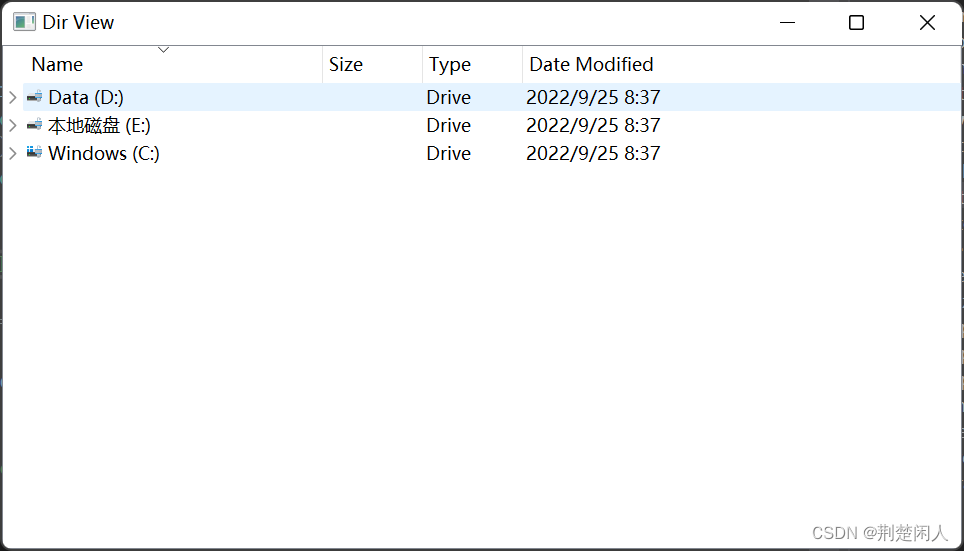The width and height of the screenshot is (964, 551).
Task: Click the Drive type cell for Windows (C:)
Action: (449, 153)
